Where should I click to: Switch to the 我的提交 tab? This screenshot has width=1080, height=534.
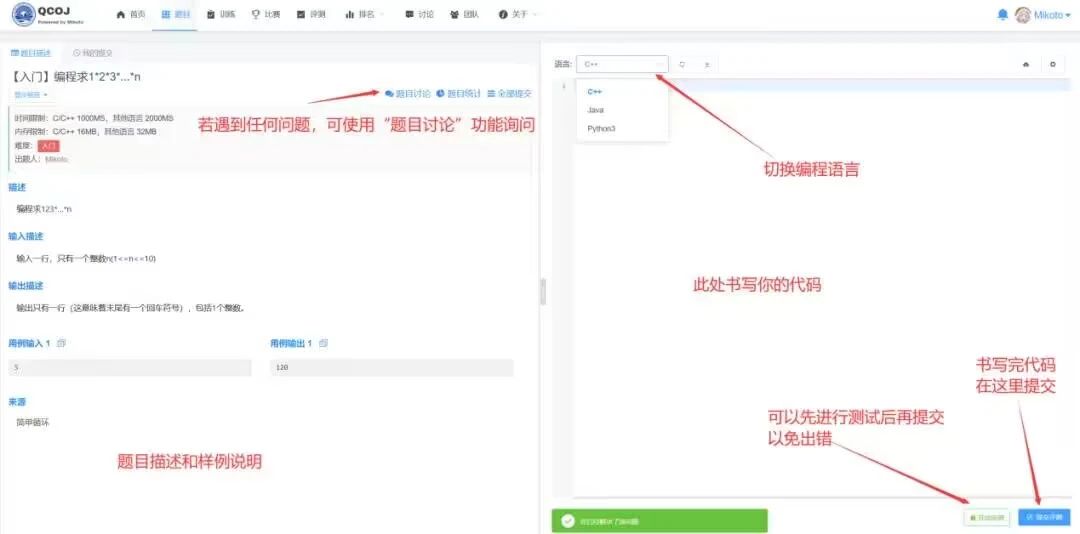point(93,53)
